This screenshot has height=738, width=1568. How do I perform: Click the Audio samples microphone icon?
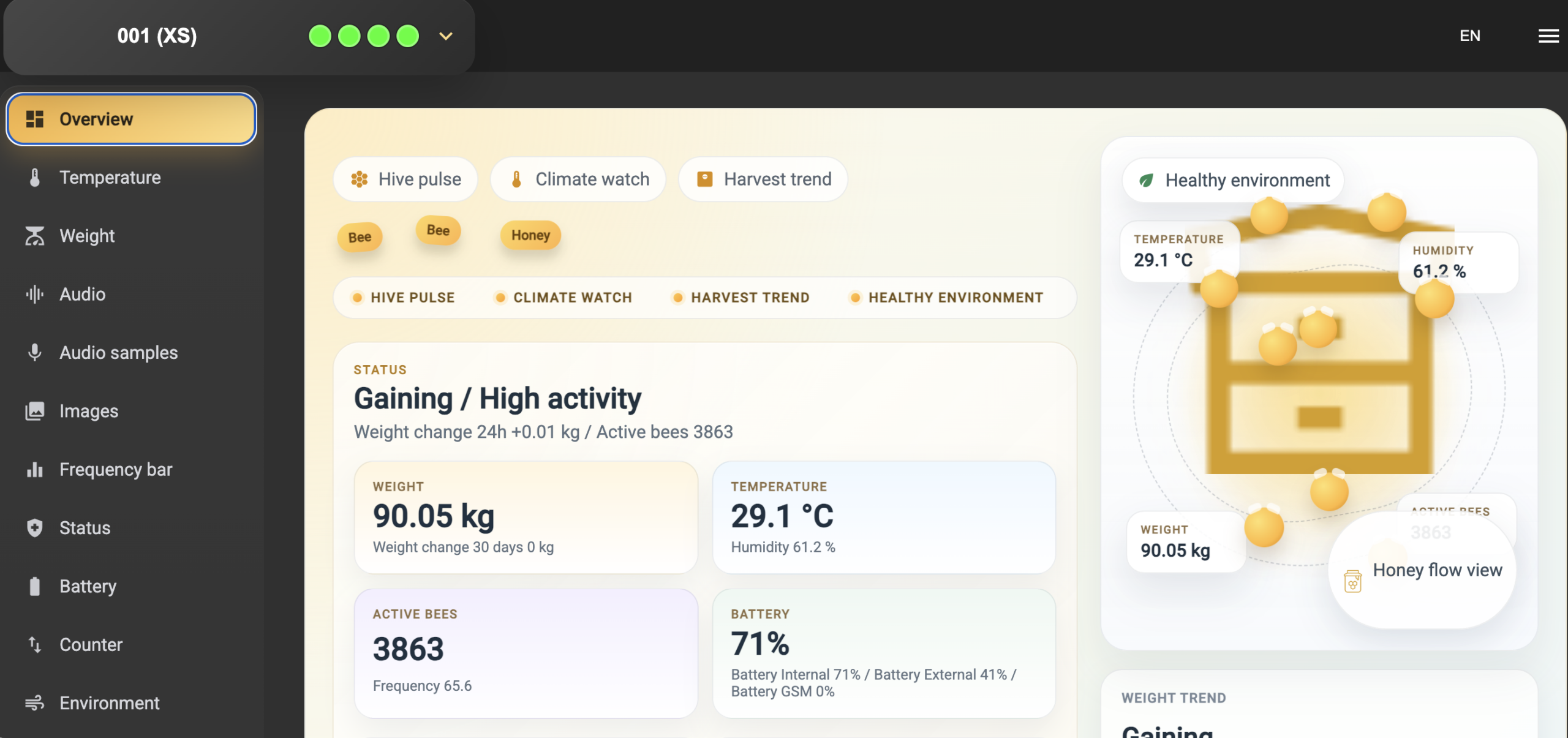35,353
